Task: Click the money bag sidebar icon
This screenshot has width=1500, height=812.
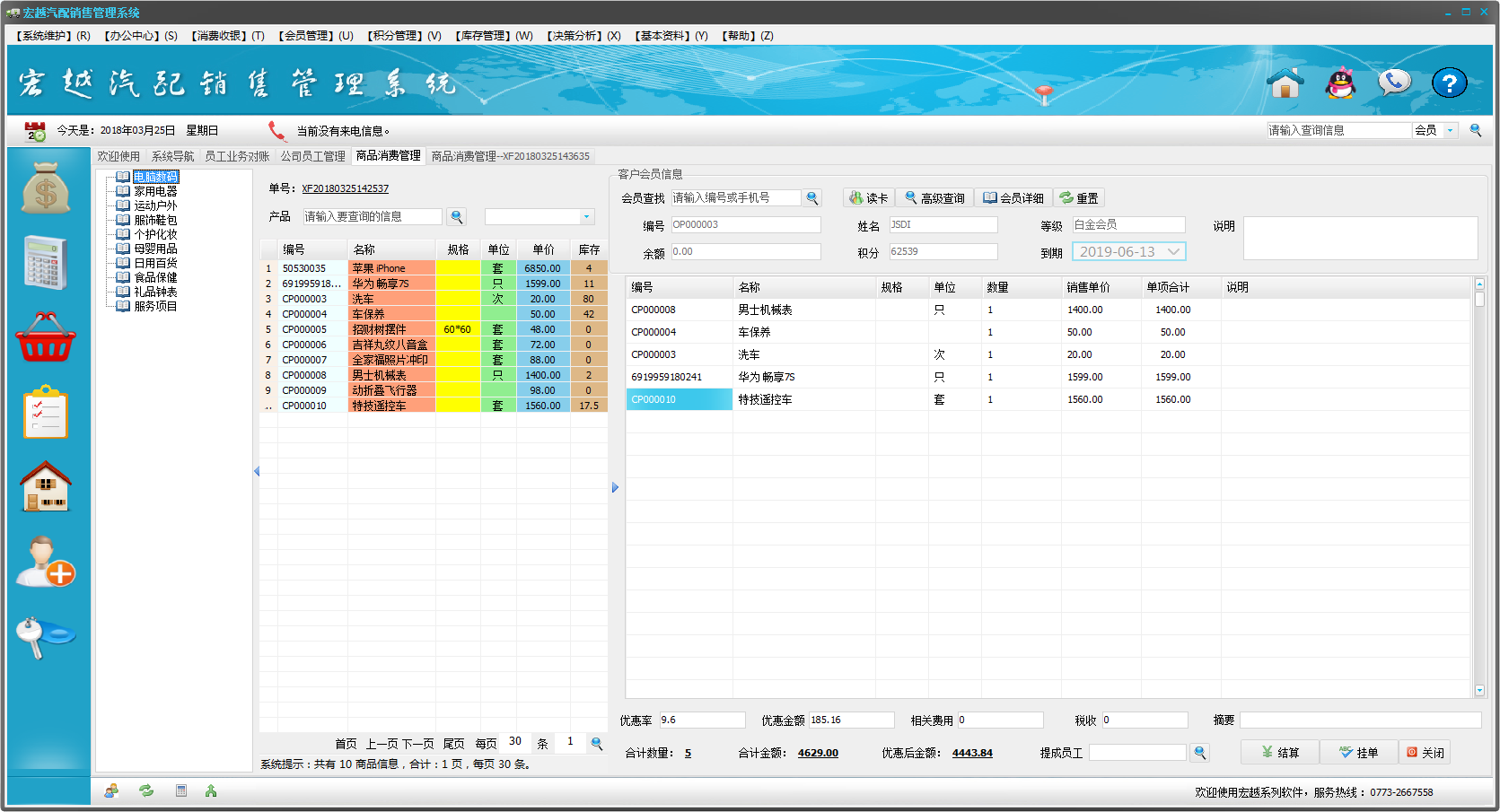Action: pyautogui.click(x=46, y=188)
